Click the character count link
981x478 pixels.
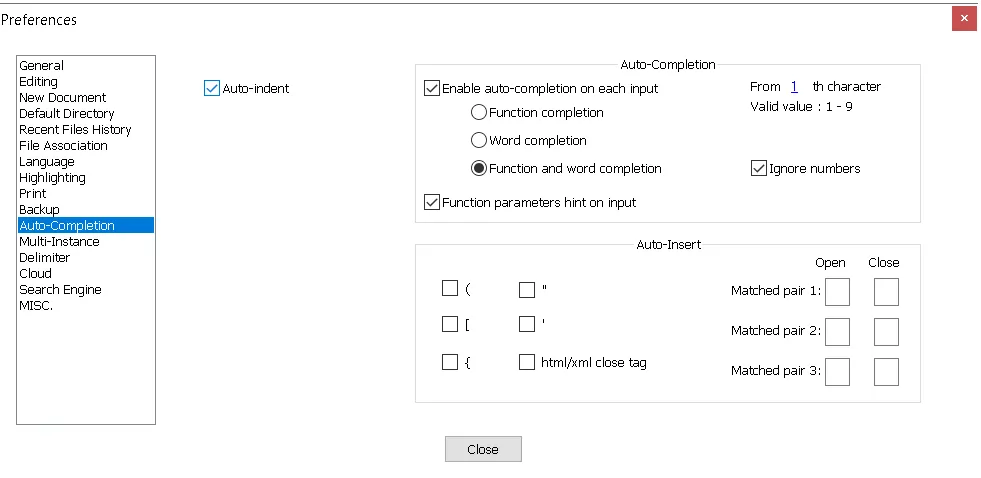794,87
